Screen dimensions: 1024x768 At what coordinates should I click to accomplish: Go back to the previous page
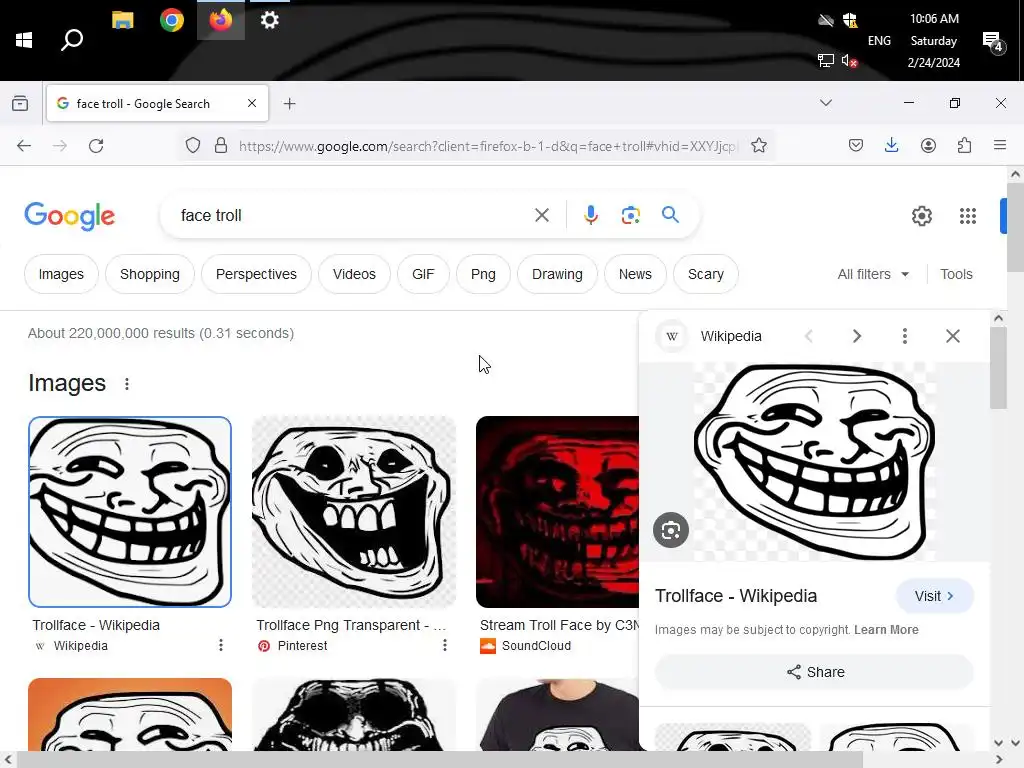(24, 146)
